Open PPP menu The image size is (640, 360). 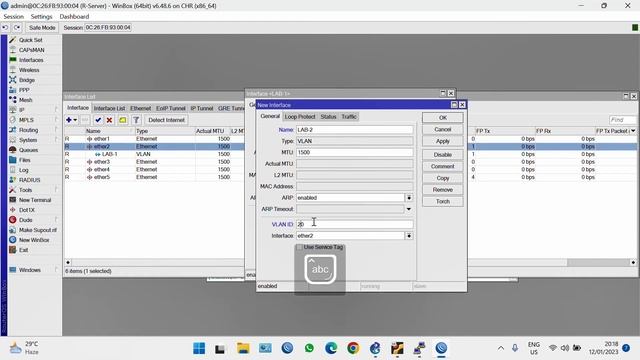pyautogui.click(x=24, y=90)
